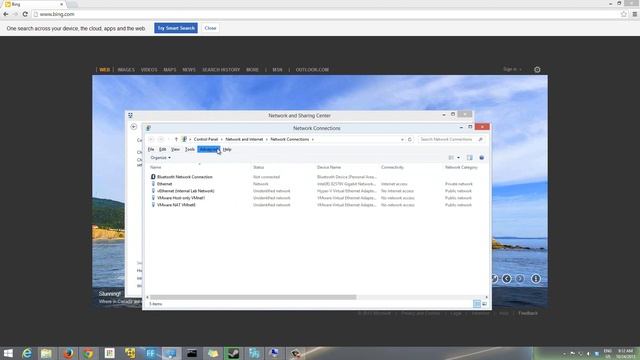Open the Windows Start button

click(x=8, y=353)
